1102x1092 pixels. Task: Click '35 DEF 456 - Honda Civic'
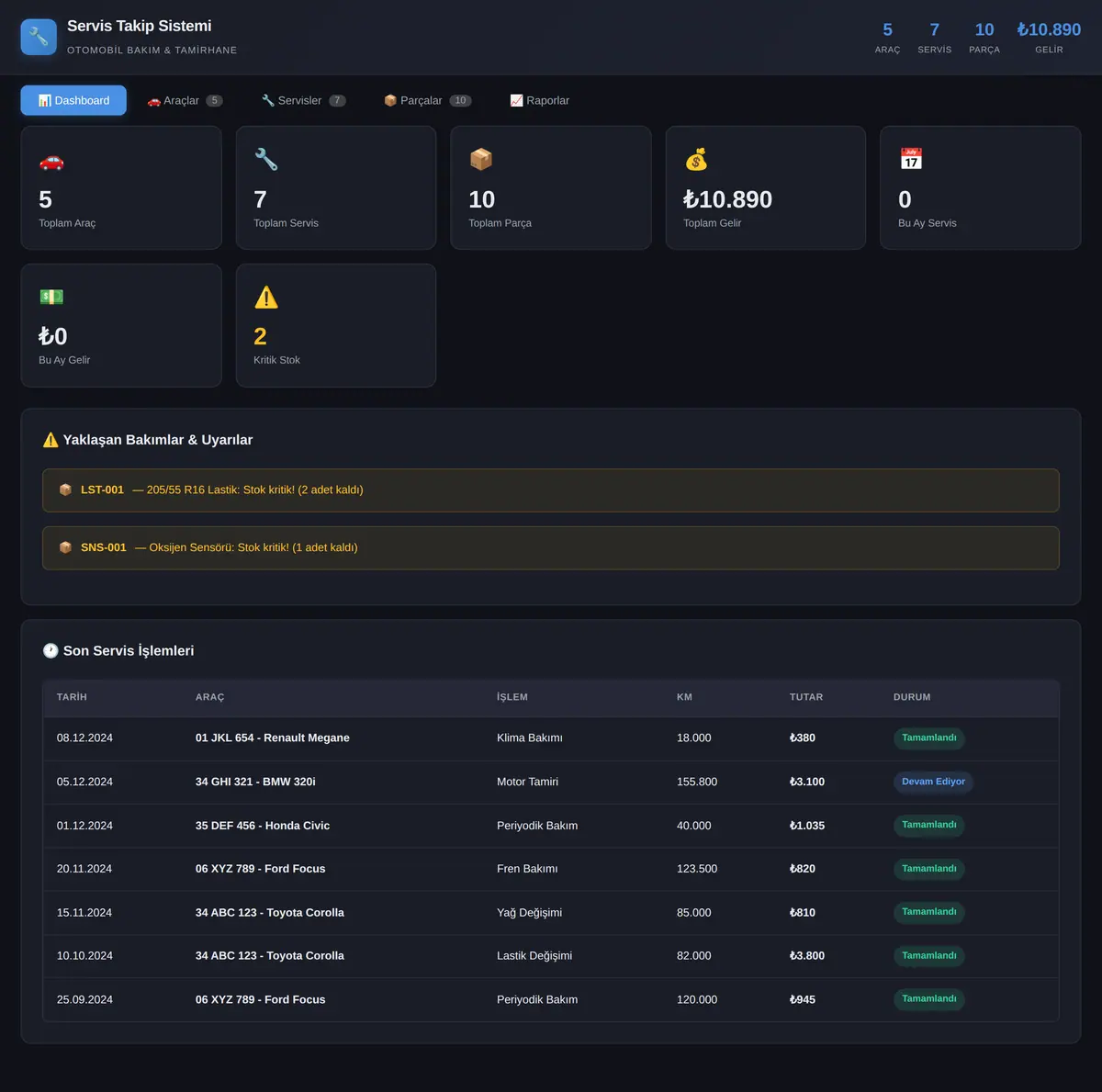[x=263, y=826]
